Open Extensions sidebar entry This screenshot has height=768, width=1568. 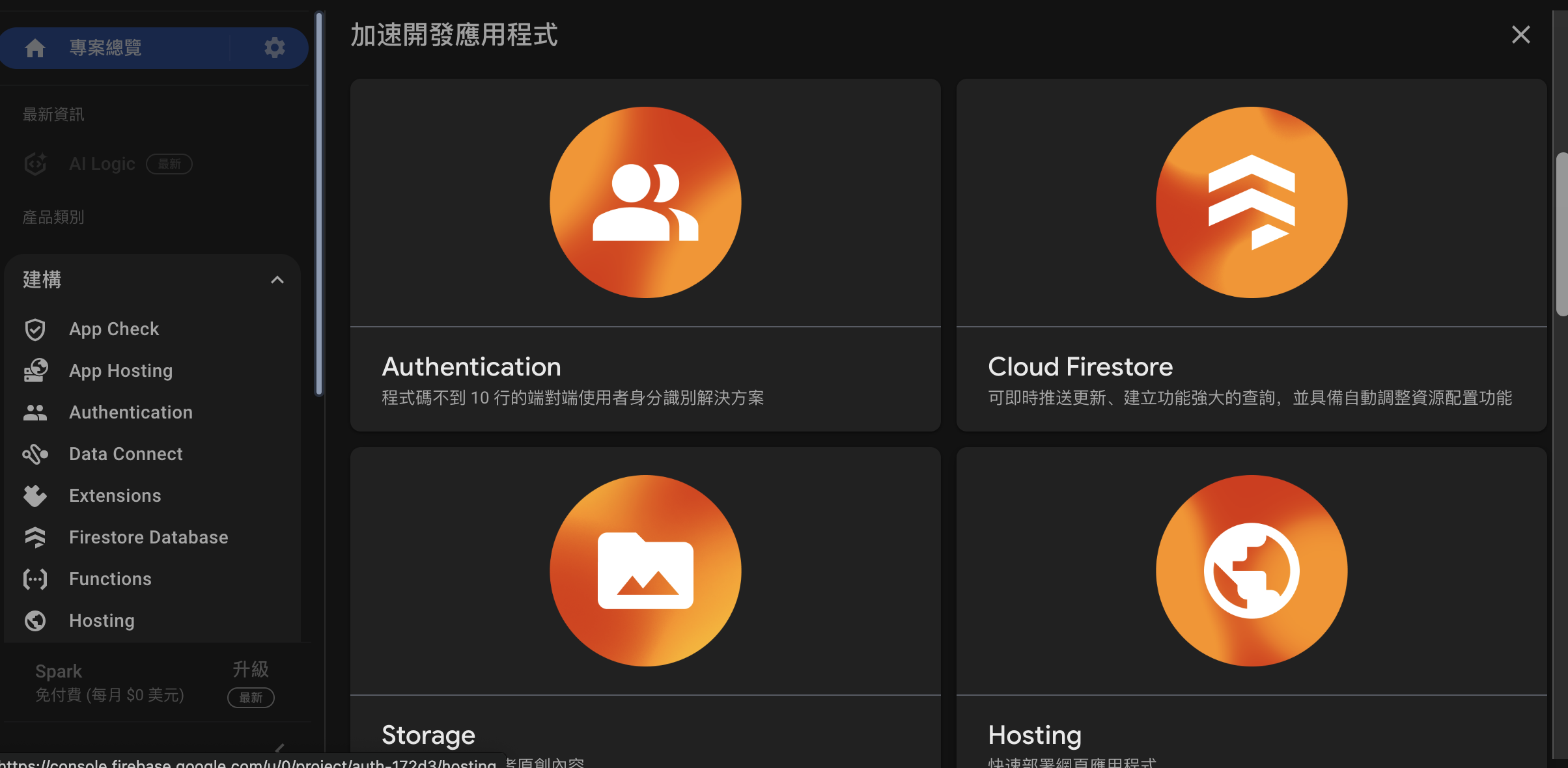(115, 496)
